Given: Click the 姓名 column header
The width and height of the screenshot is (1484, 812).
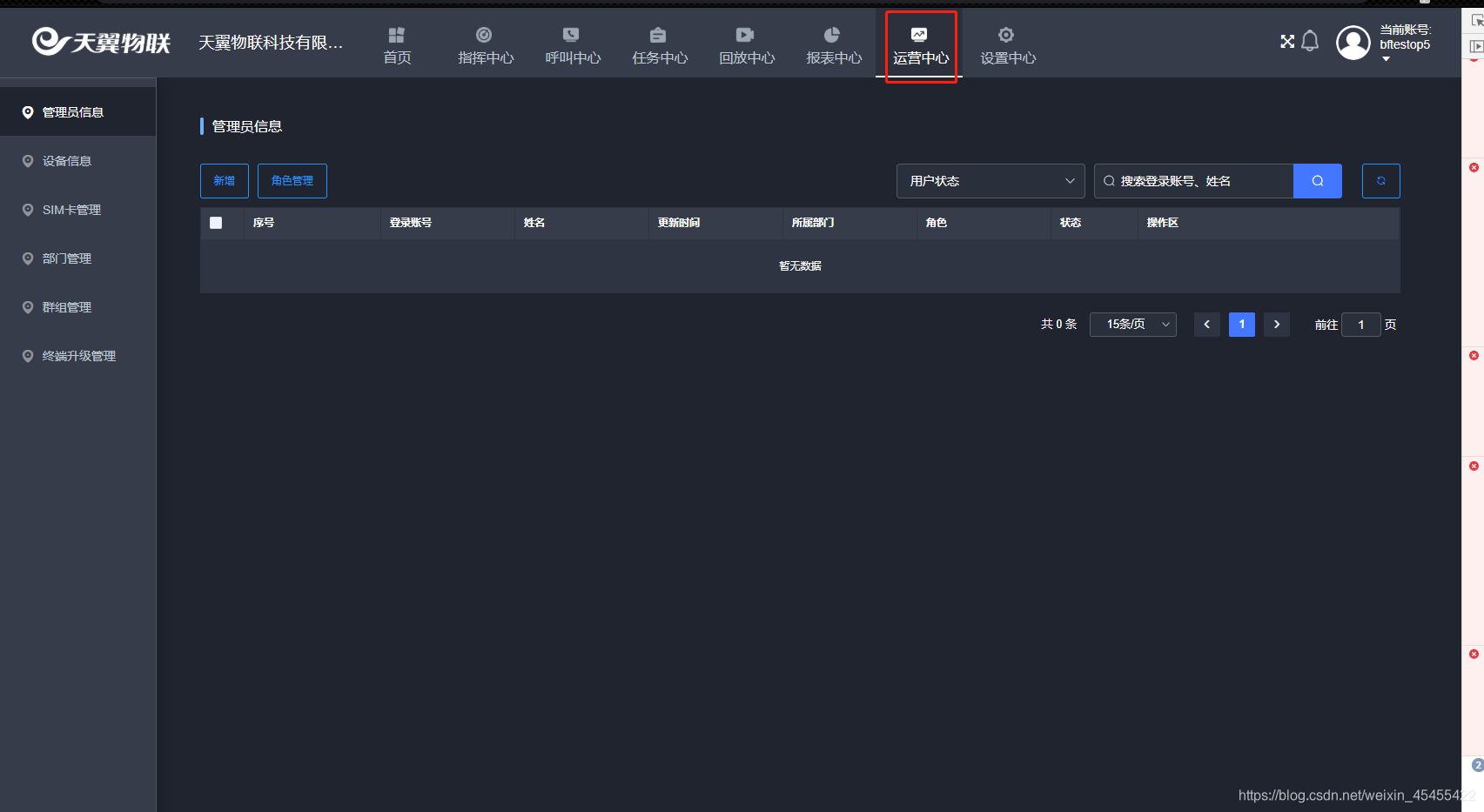Looking at the screenshot, I should 534,223.
